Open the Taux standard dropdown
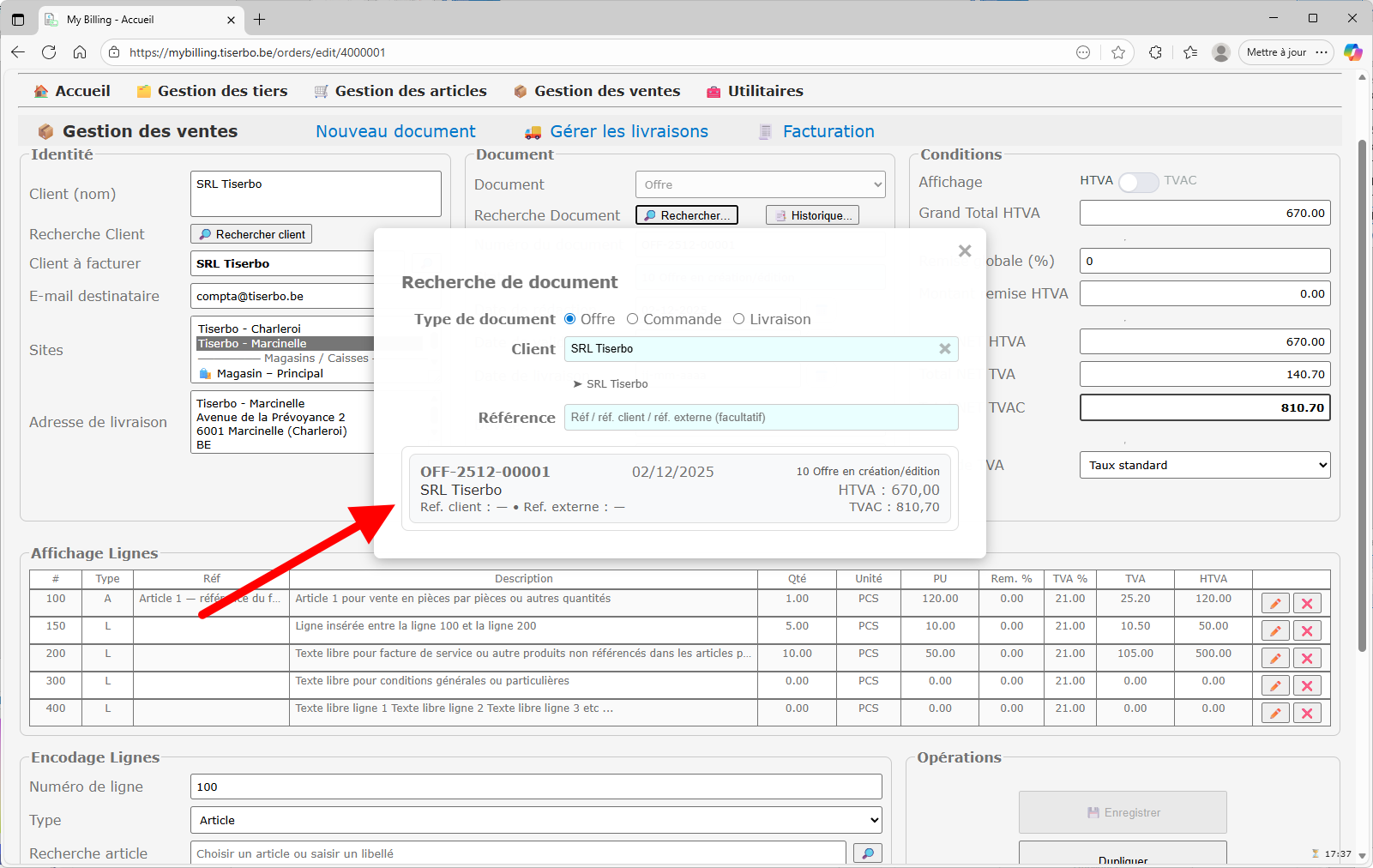This screenshot has width=1373, height=868. point(1204,465)
